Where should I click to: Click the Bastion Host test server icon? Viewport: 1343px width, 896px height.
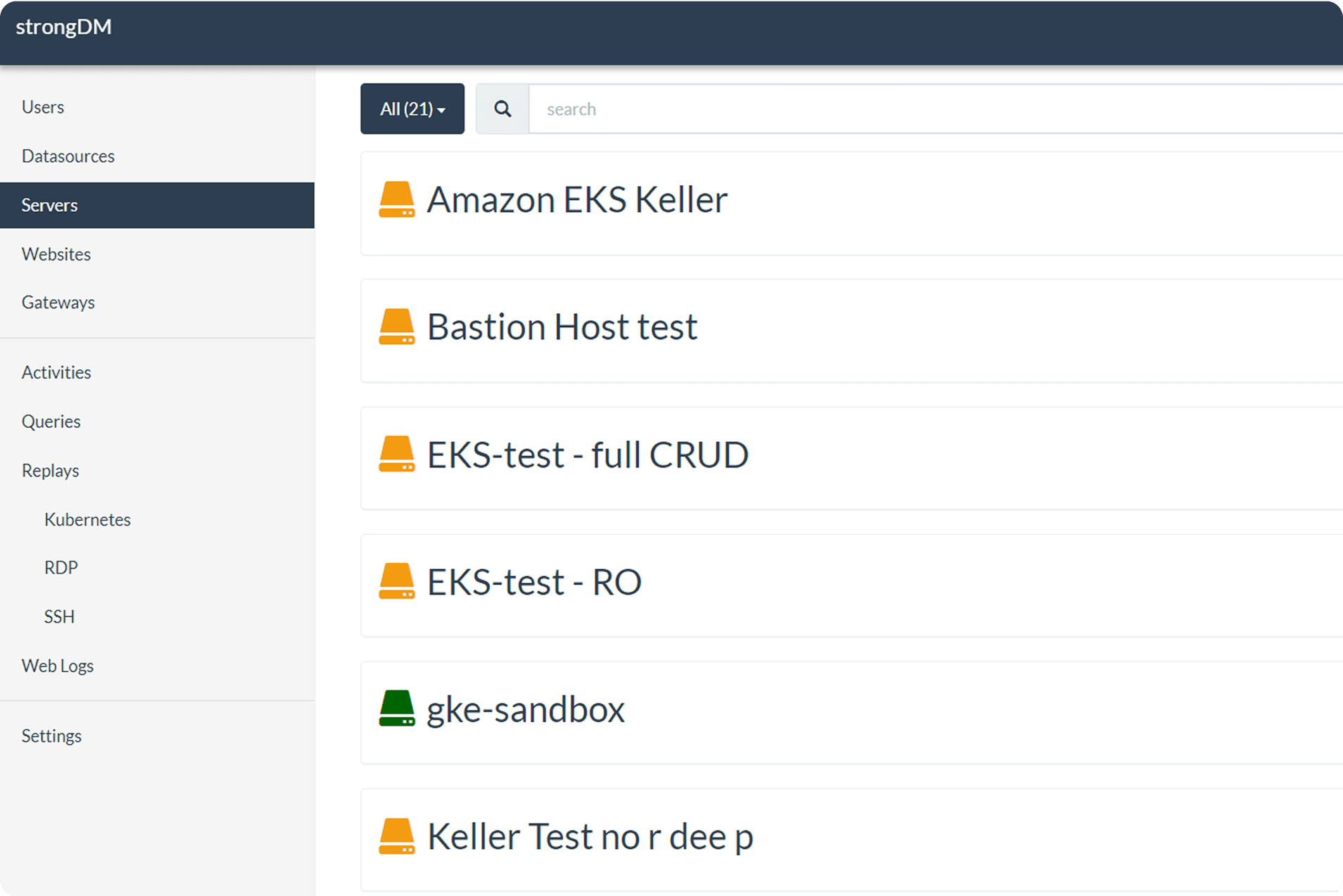pos(396,327)
